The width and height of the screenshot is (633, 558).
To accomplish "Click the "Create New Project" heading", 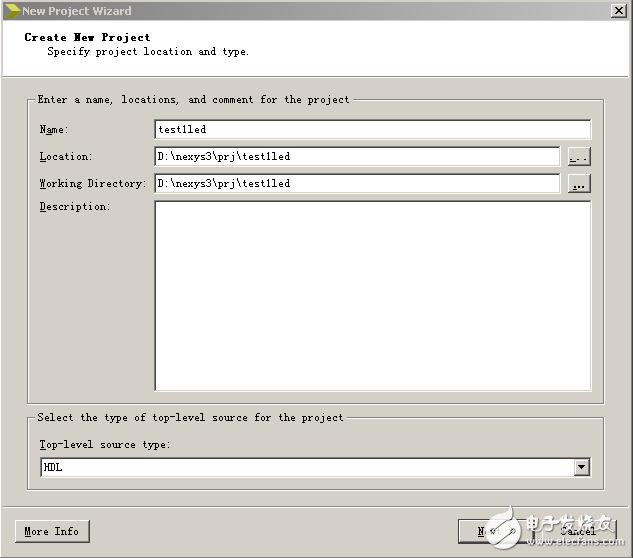I will [x=87, y=37].
